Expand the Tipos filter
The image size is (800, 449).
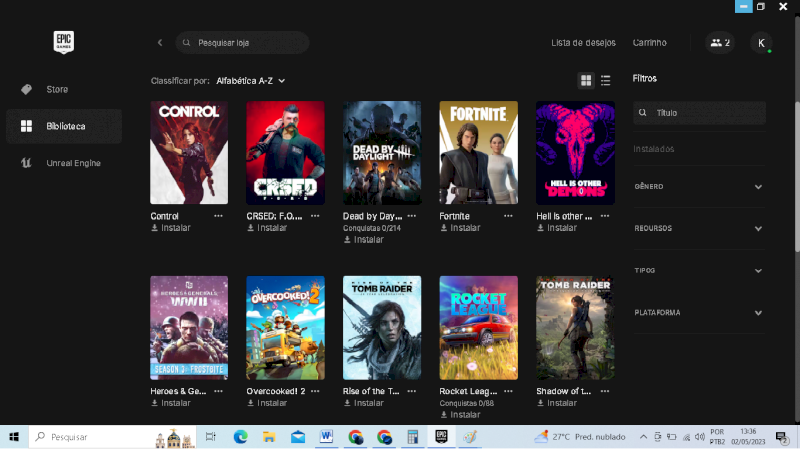pyautogui.click(x=699, y=270)
